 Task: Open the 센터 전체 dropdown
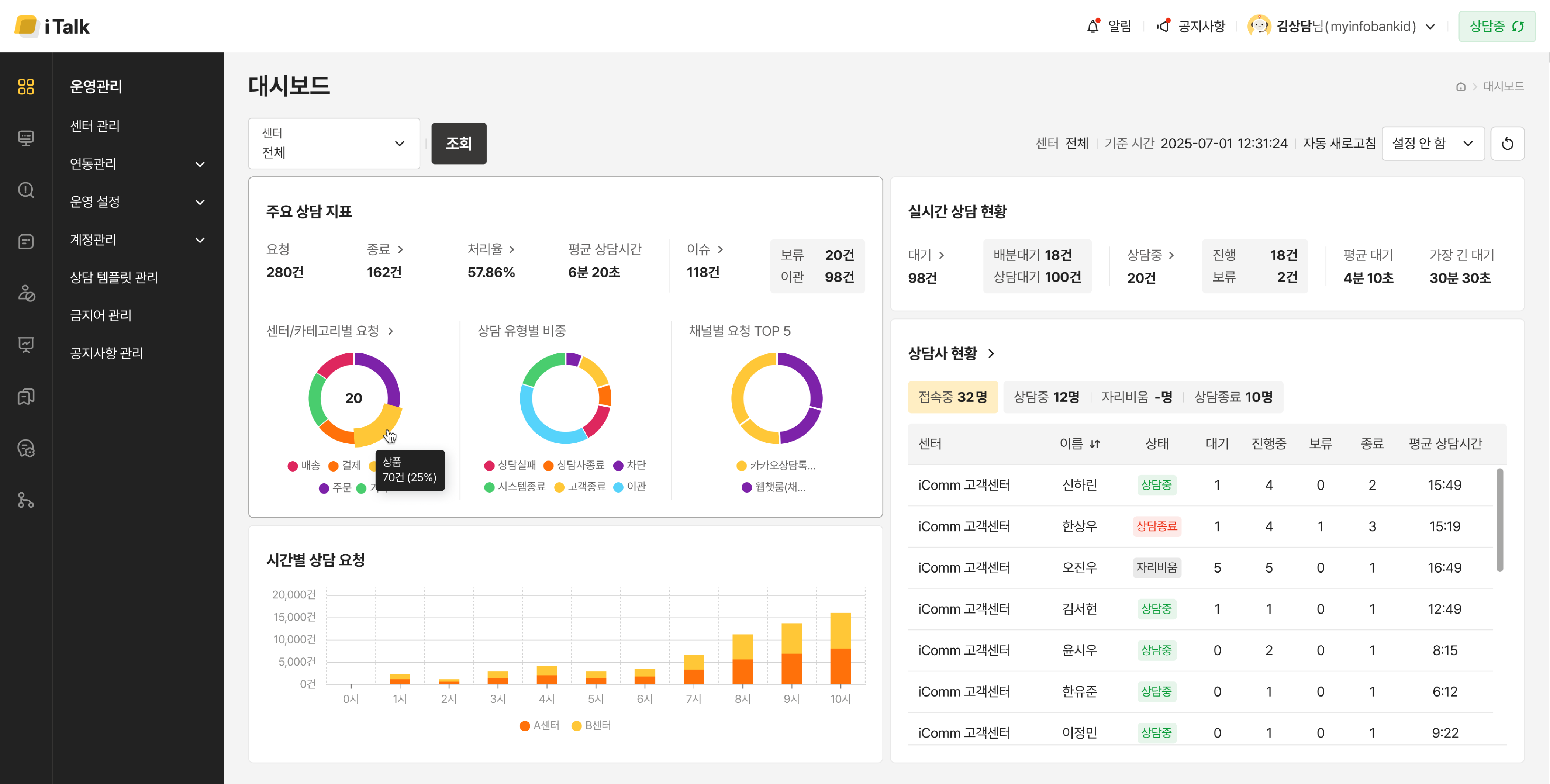[x=334, y=144]
